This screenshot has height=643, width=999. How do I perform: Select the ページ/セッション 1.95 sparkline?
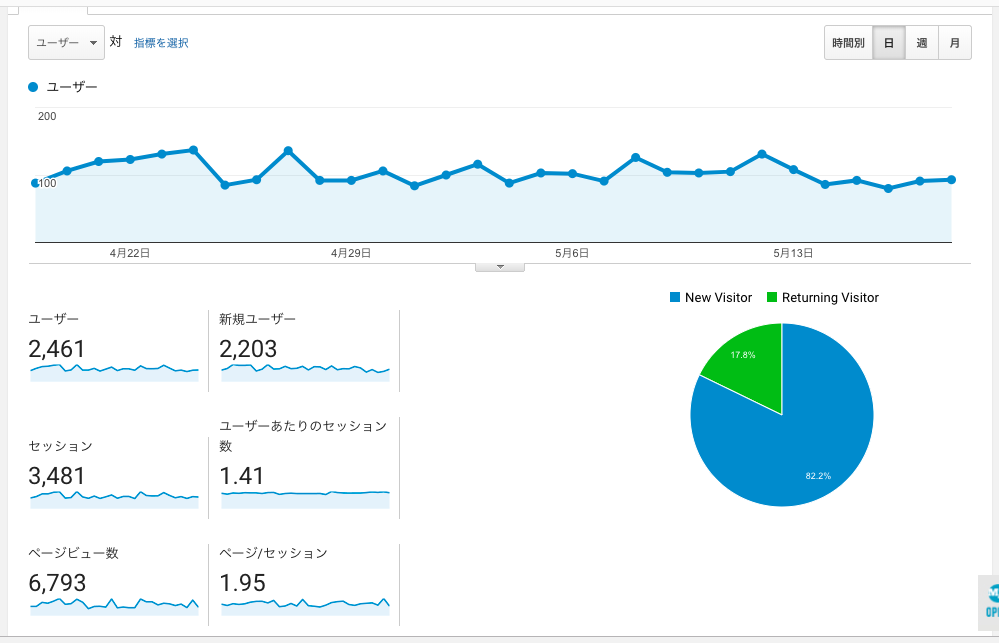304,604
